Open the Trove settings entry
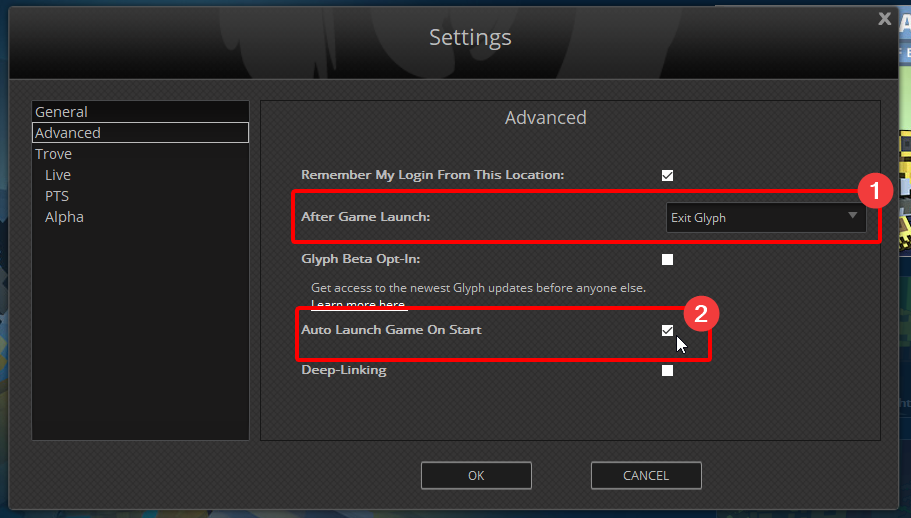This screenshot has height=518, width=911. (x=140, y=154)
